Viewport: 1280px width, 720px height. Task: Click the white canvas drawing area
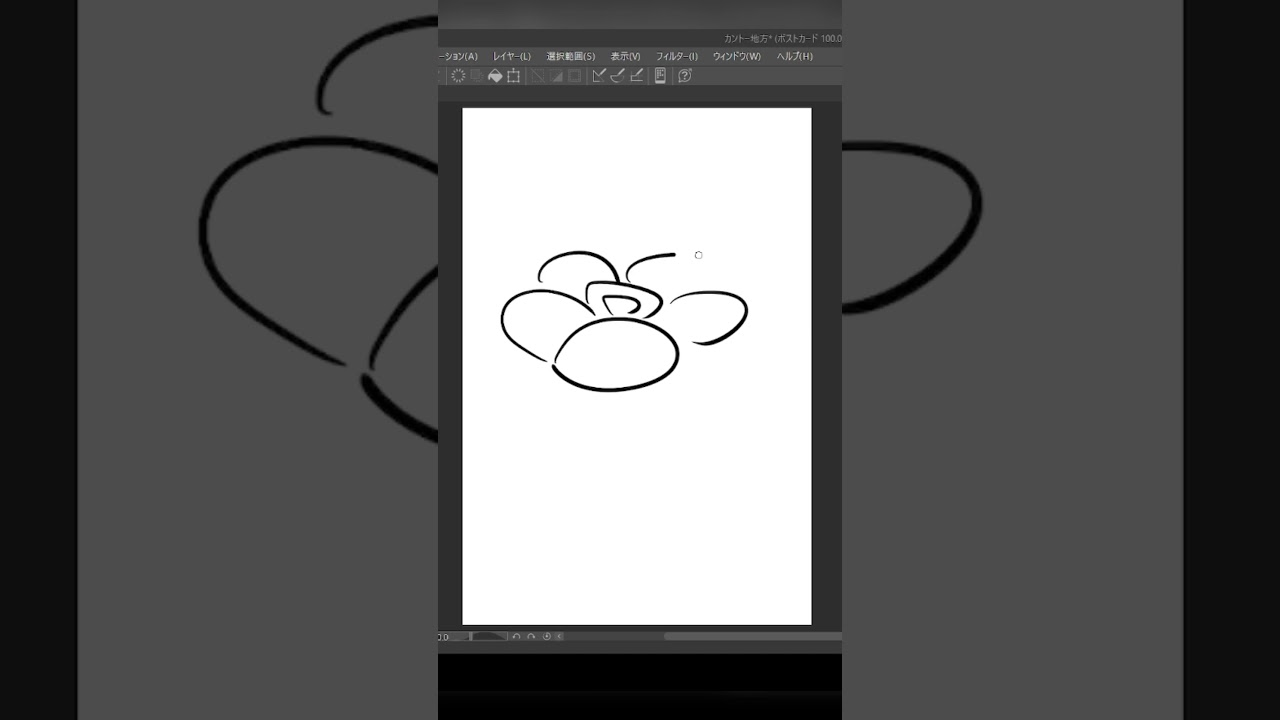pos(637,366)
